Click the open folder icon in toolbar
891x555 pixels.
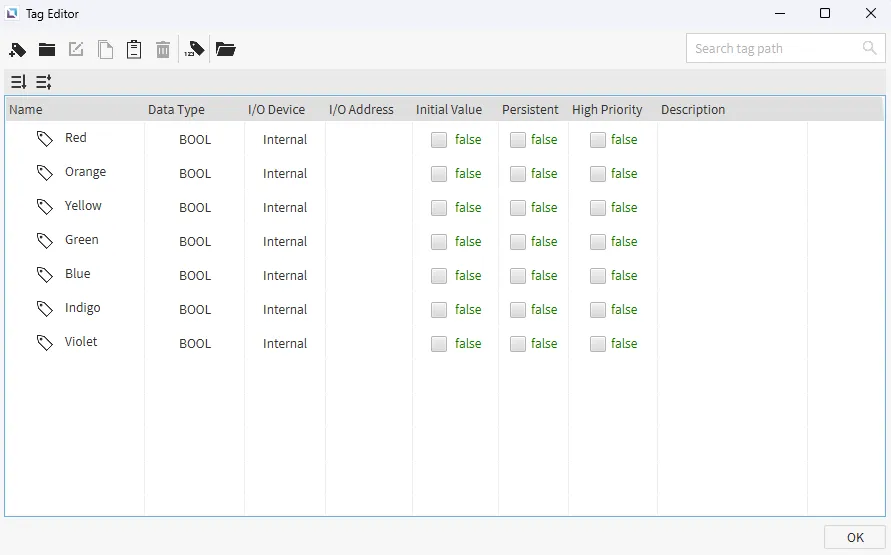pyautogui.click(x=225, y=49)
